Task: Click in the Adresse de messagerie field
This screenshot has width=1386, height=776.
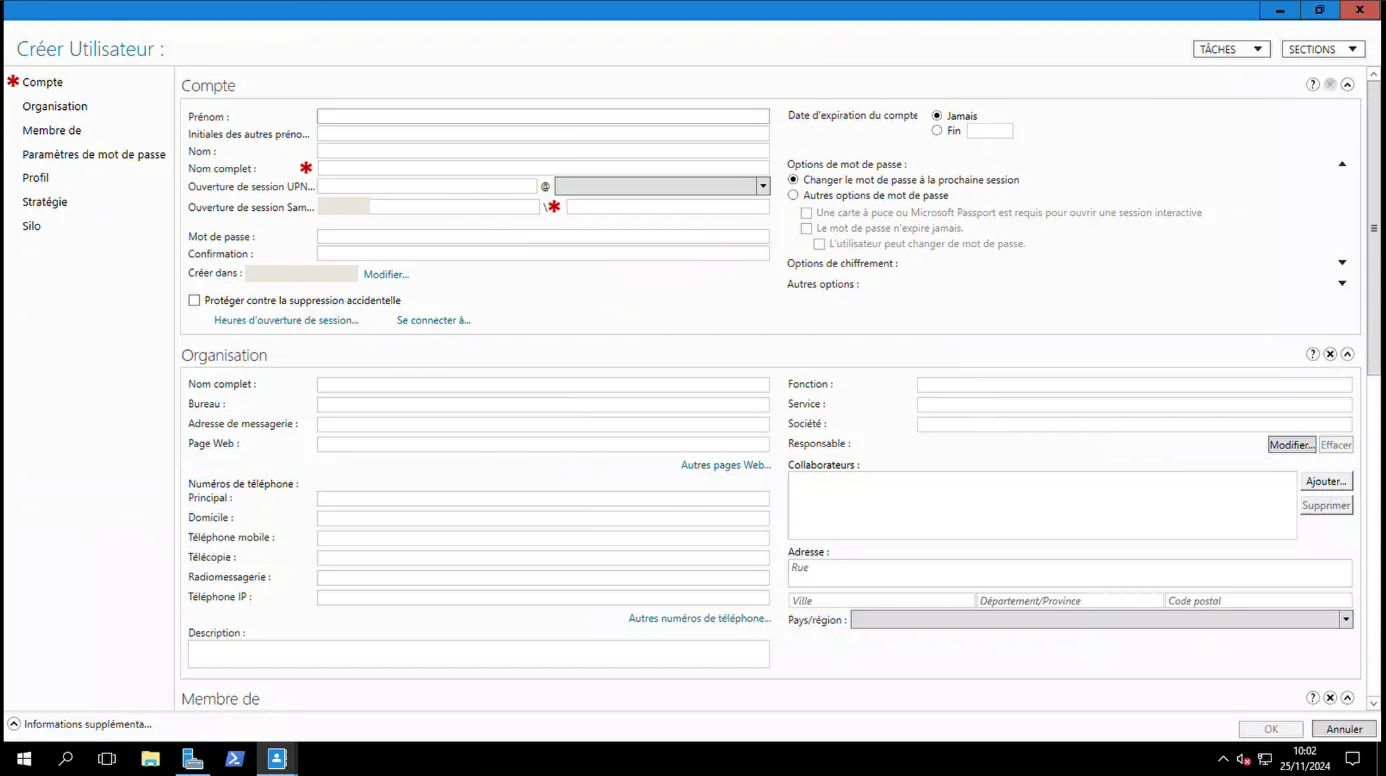Action: tap(543, 424)
